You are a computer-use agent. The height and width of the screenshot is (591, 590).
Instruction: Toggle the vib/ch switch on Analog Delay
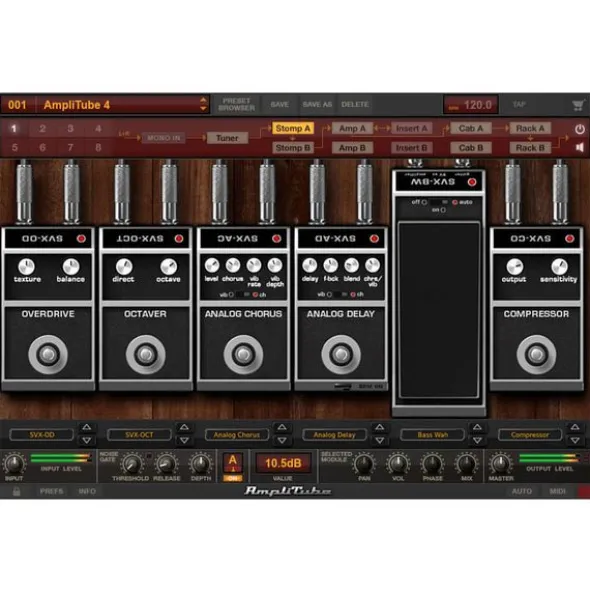(x=340, y=294)
